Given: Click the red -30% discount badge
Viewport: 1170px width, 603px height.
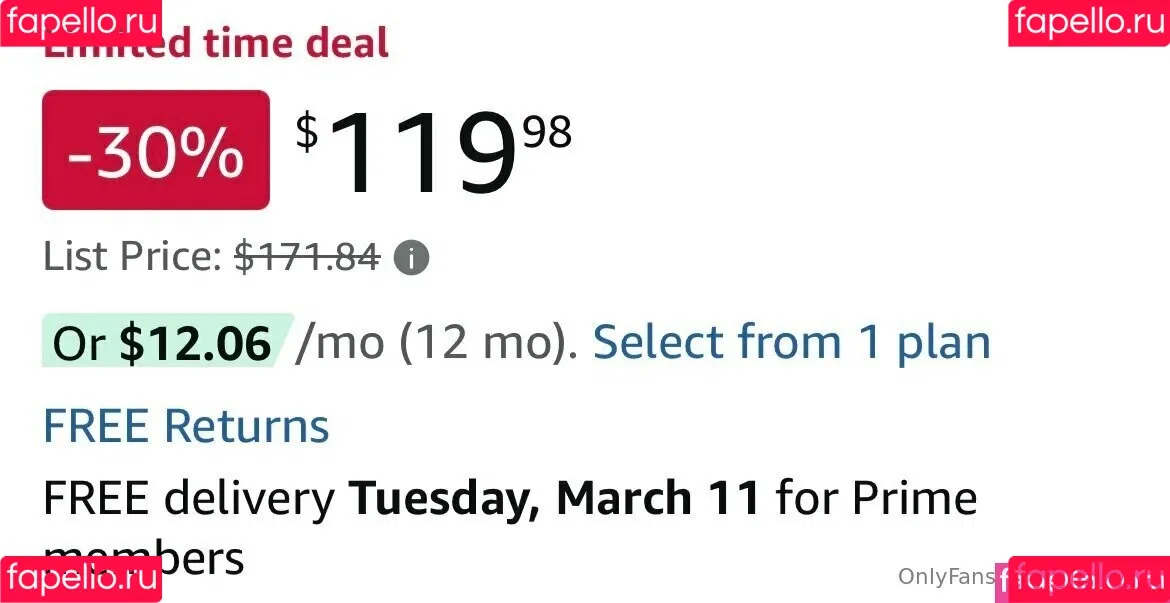Looking at the screenshot, I should tap(155, 150).
